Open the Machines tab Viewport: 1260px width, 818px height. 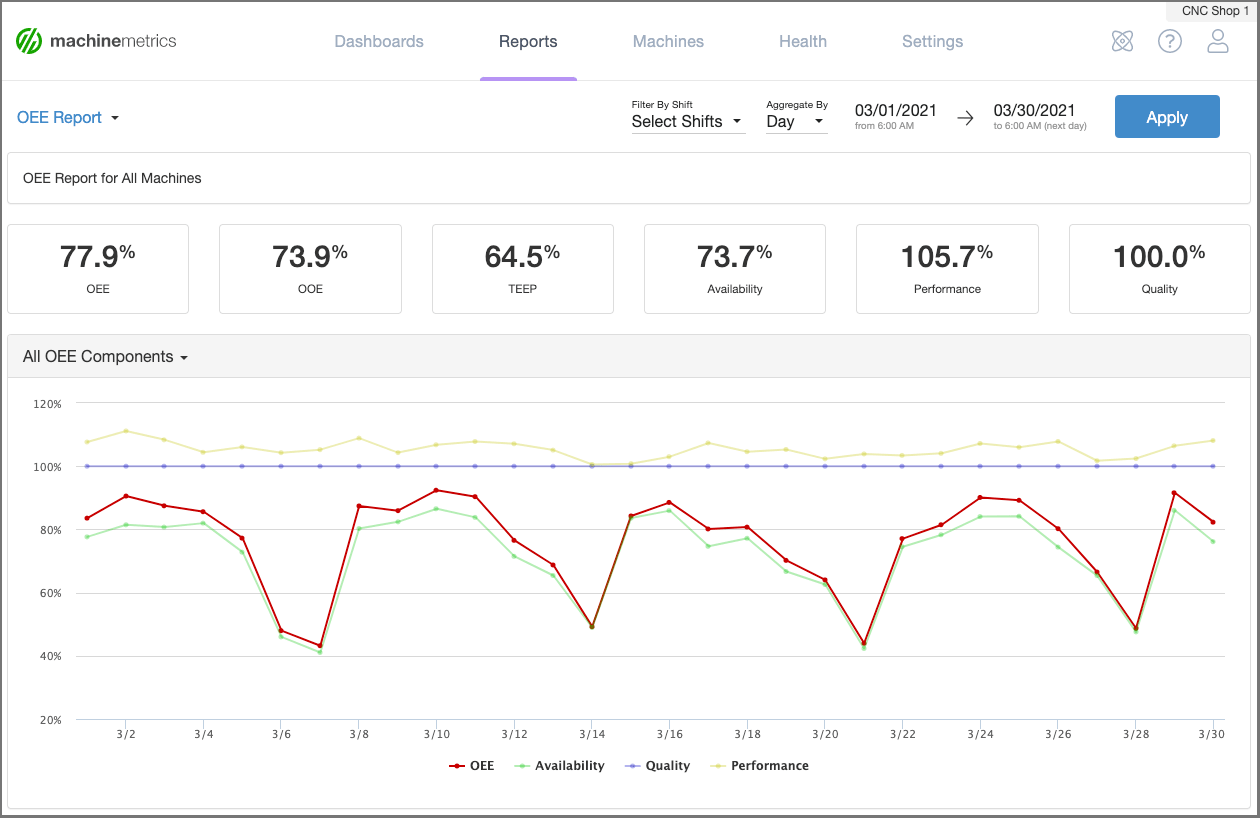coord(668,41)
